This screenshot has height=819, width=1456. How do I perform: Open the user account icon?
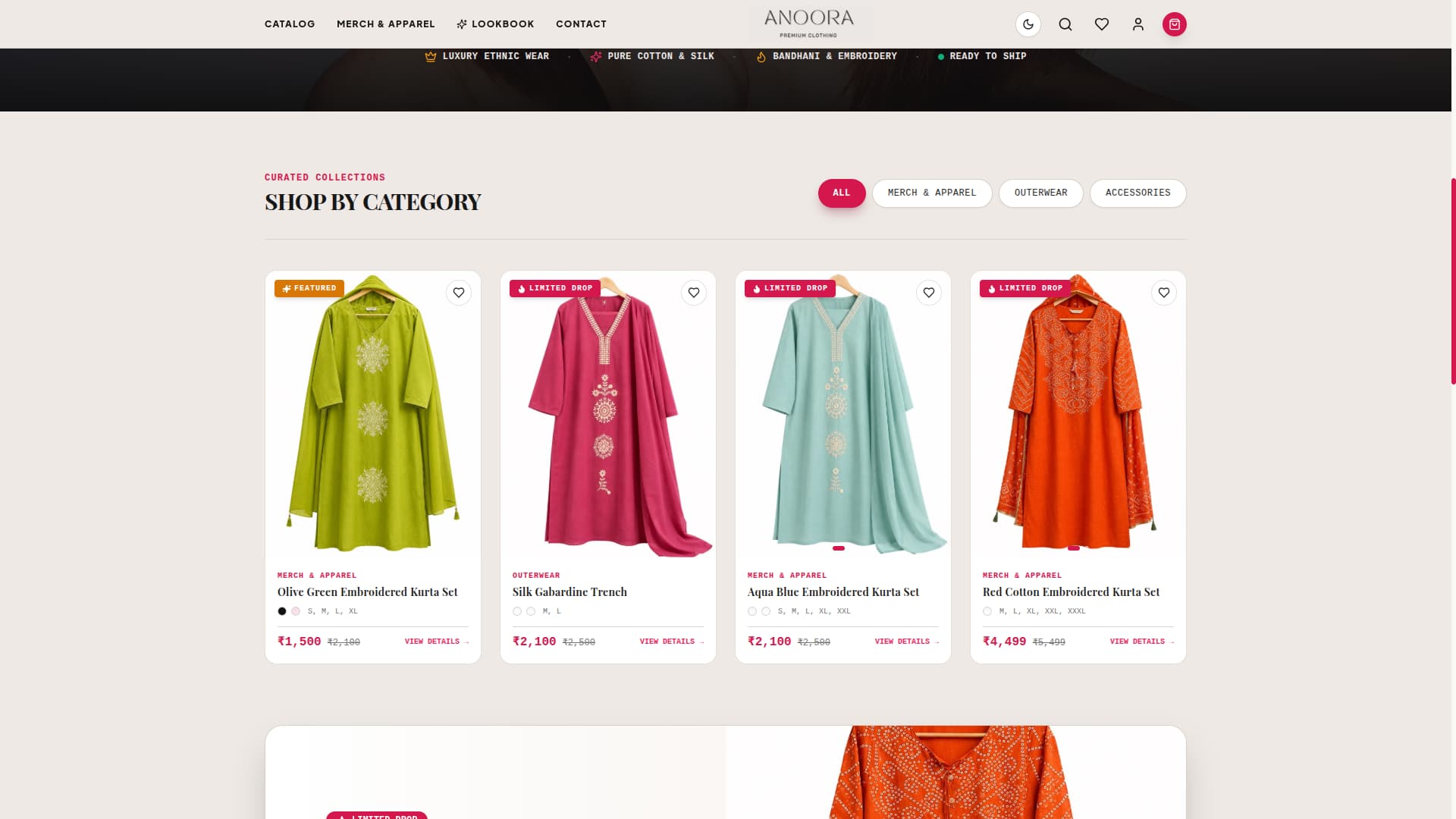pyautogui.click(x=1138, y=24)
